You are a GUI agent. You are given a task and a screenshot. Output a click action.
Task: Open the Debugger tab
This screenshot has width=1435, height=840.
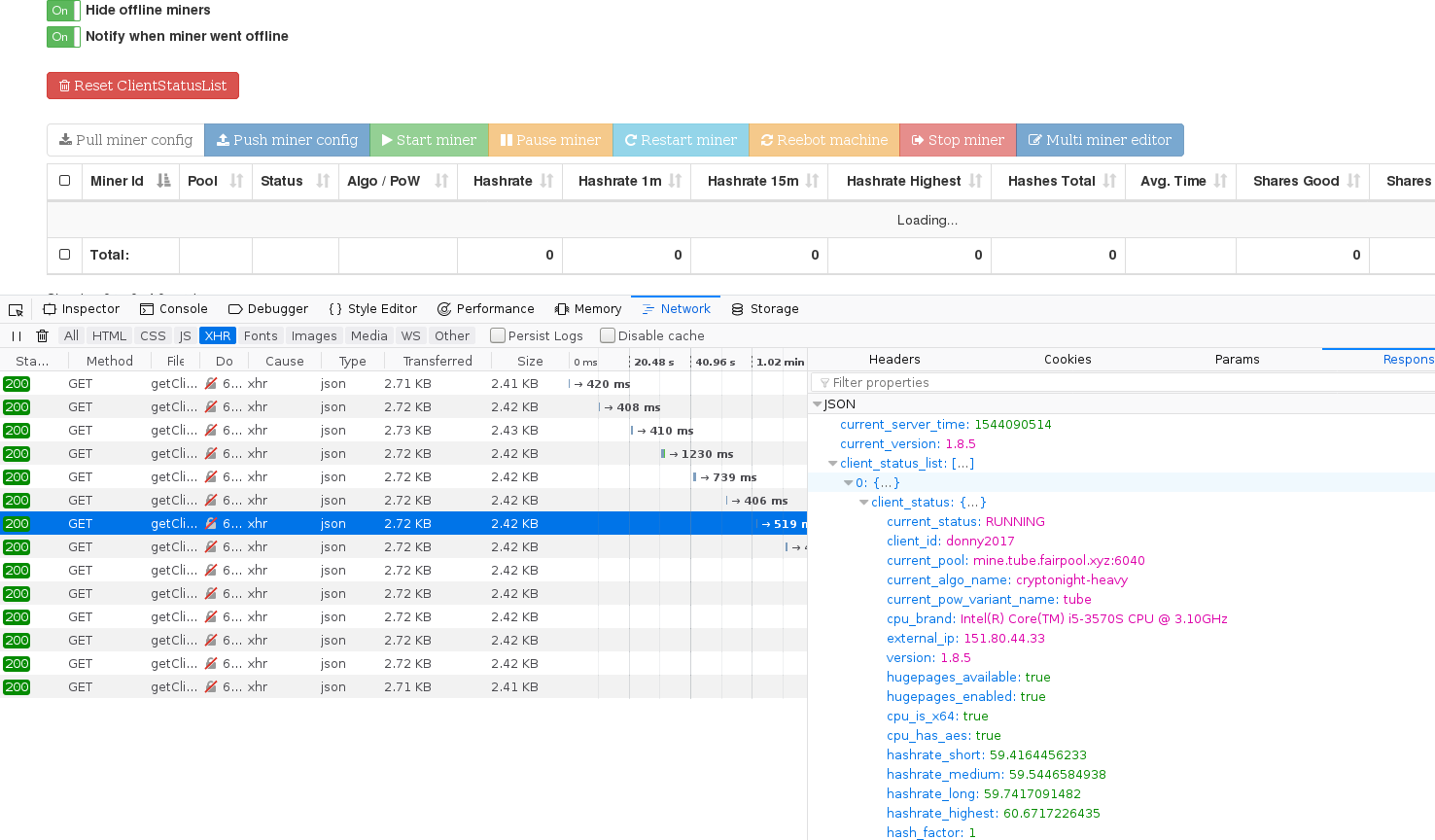pyautogui.click(x=268, y=309)
